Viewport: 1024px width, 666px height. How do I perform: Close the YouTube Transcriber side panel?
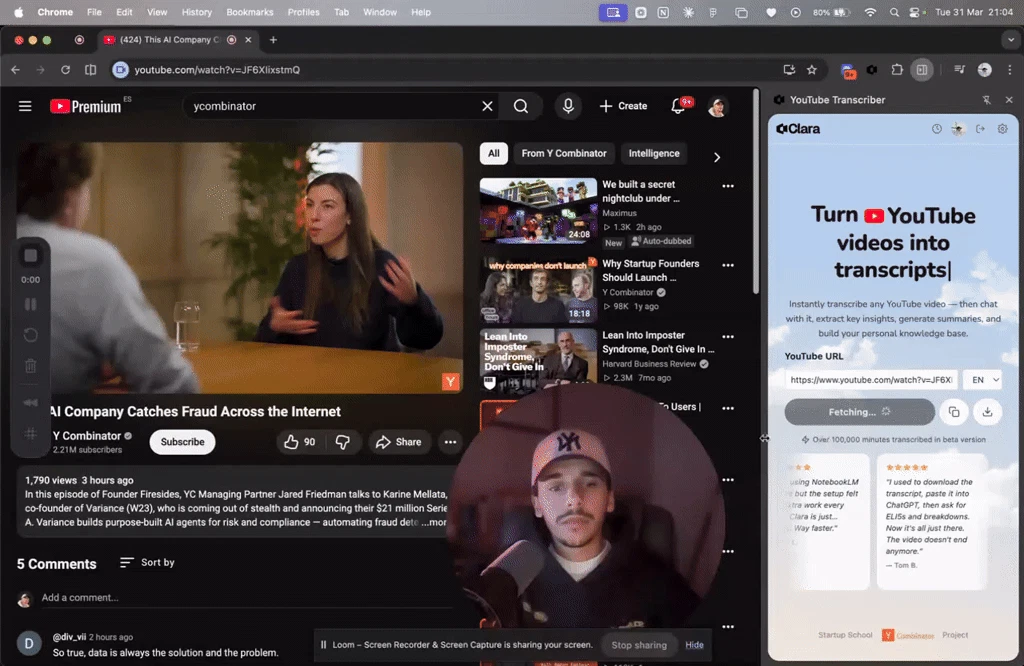[x=1009, y=100]
